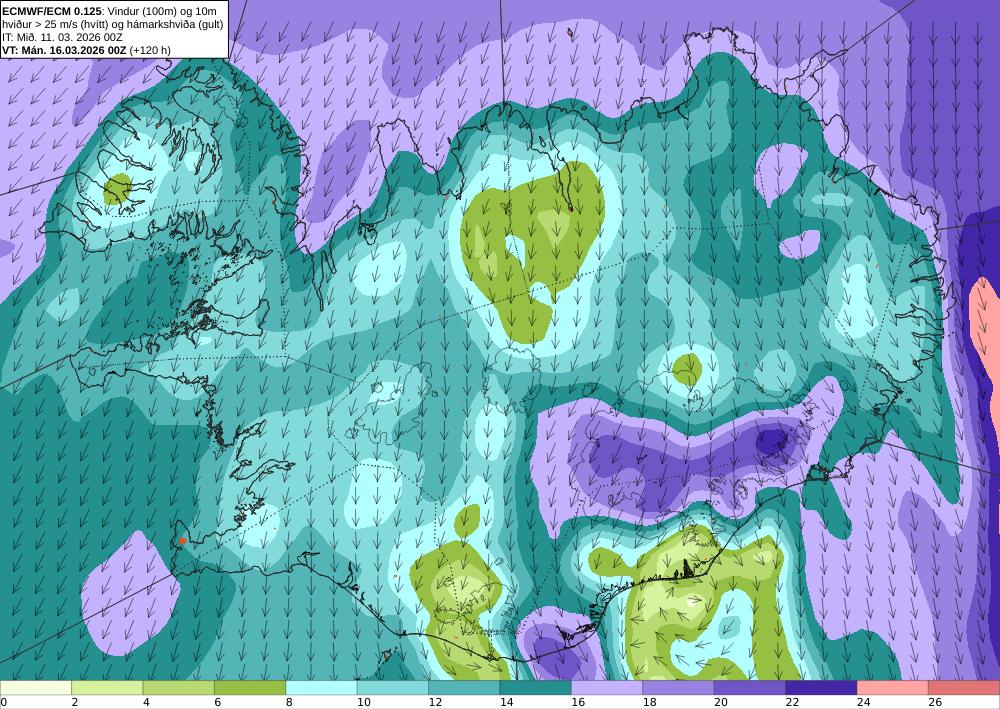Pick the 8–10 m/s pale cyan legend swatch
The width and height of the screenshot is (1000, 709).
point(321,688)
